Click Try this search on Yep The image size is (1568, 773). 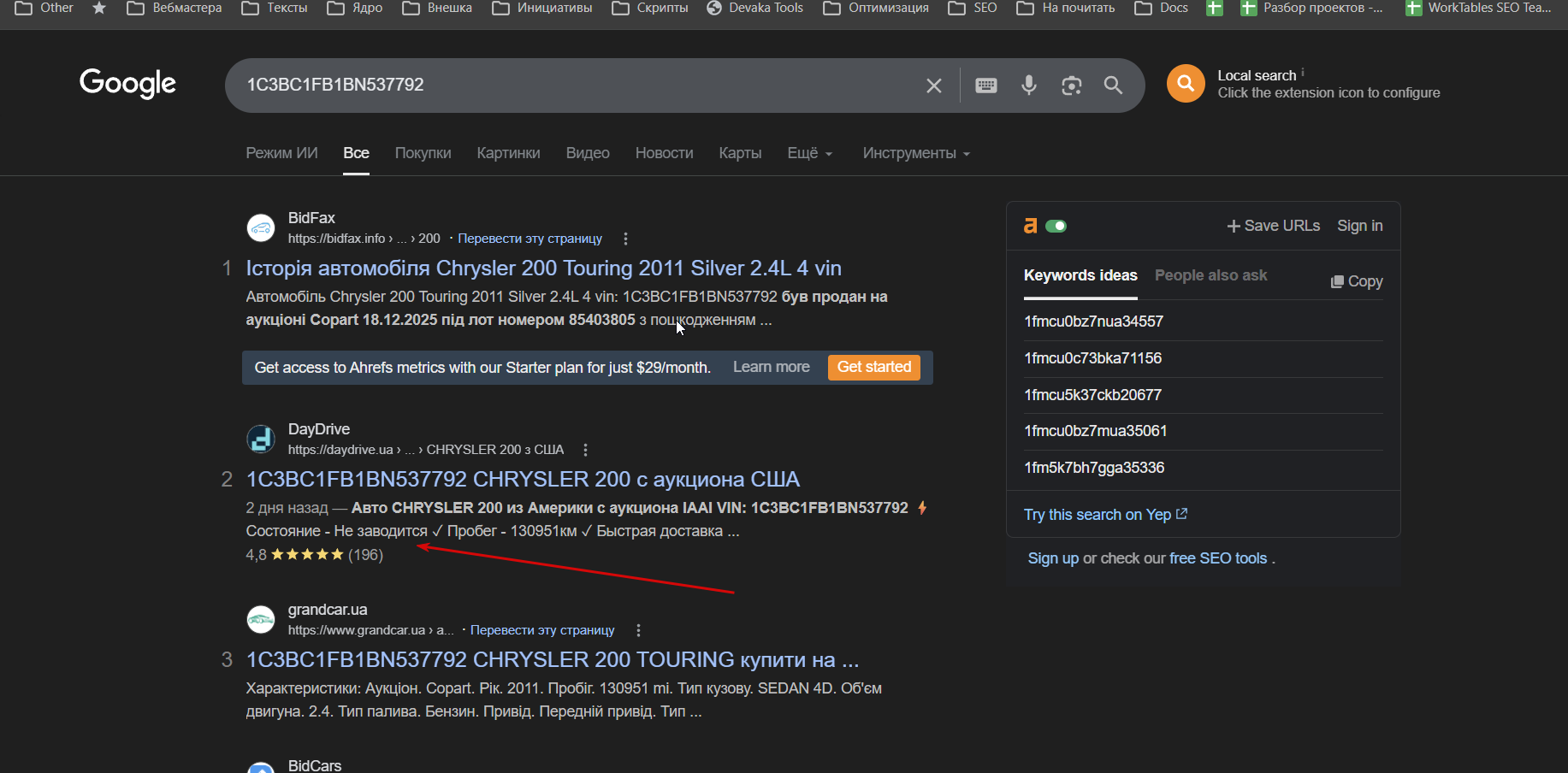(1105, 515)
